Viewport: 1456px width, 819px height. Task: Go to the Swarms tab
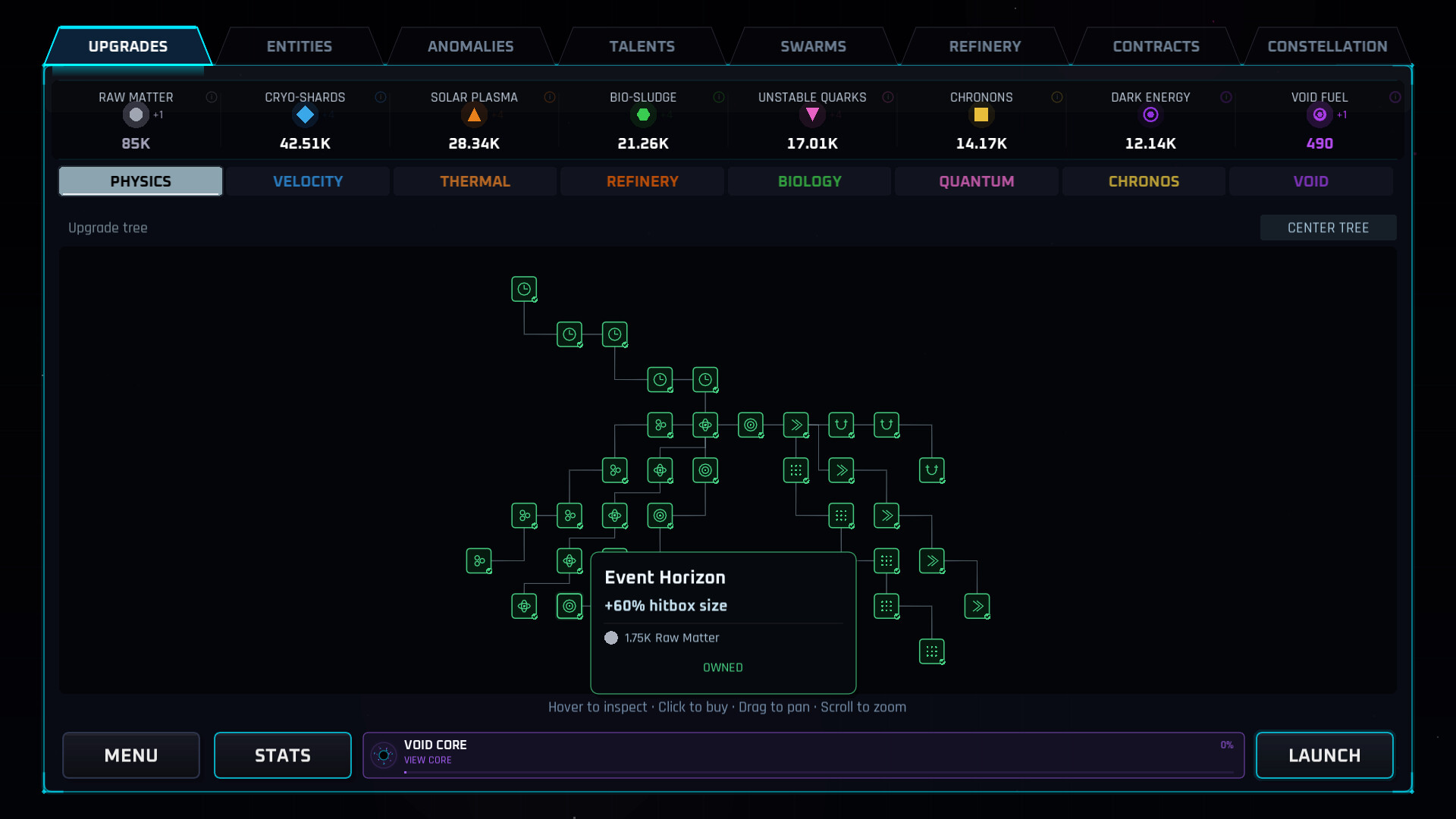pyautogui.click(x=814, y=46)
